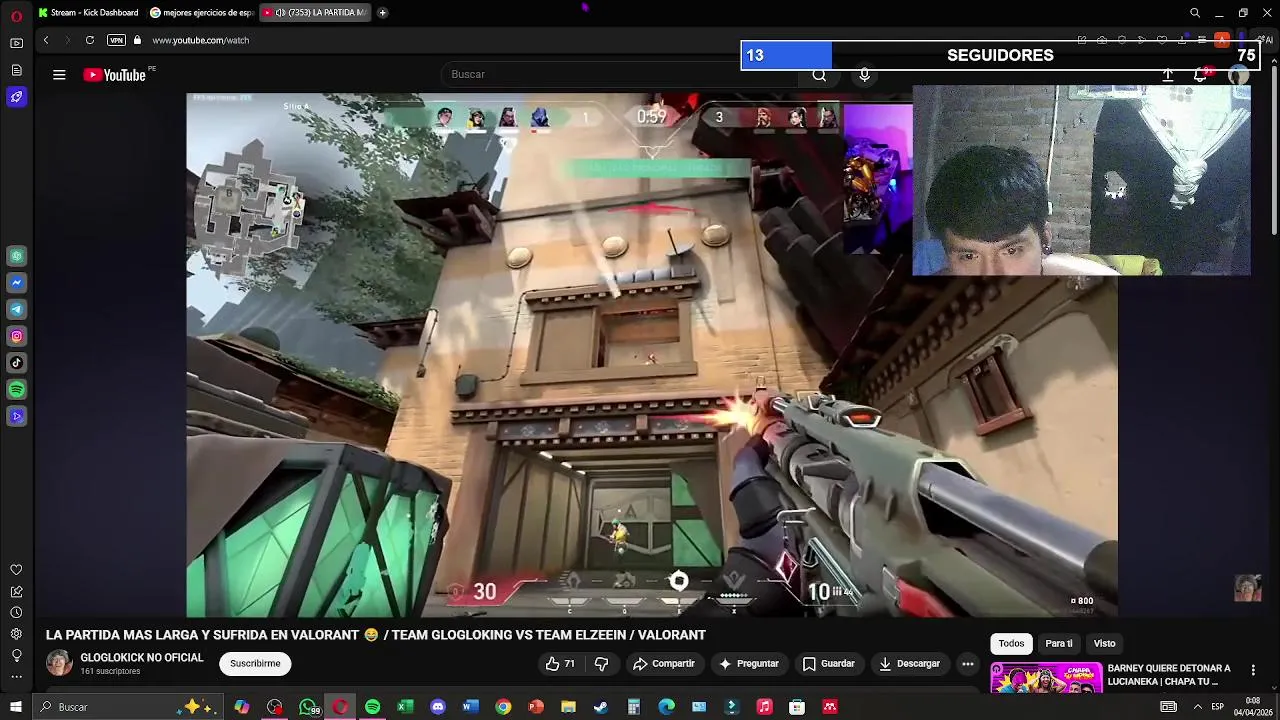Click the Suscribirme button
This screenshot has height=720, width=1280.
pos(255,664)
